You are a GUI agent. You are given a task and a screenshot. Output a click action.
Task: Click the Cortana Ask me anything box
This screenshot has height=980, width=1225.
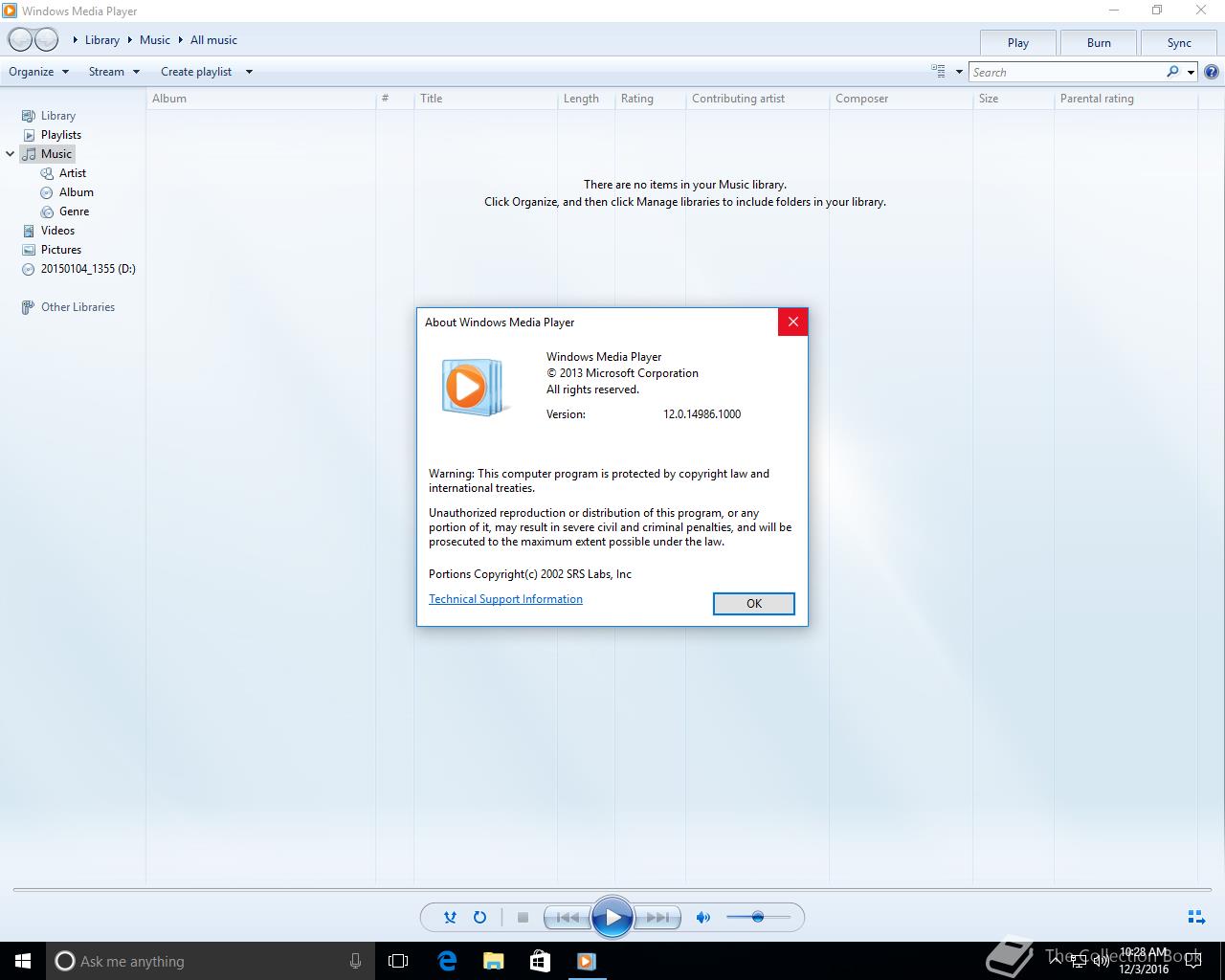[x=210, y=961]
